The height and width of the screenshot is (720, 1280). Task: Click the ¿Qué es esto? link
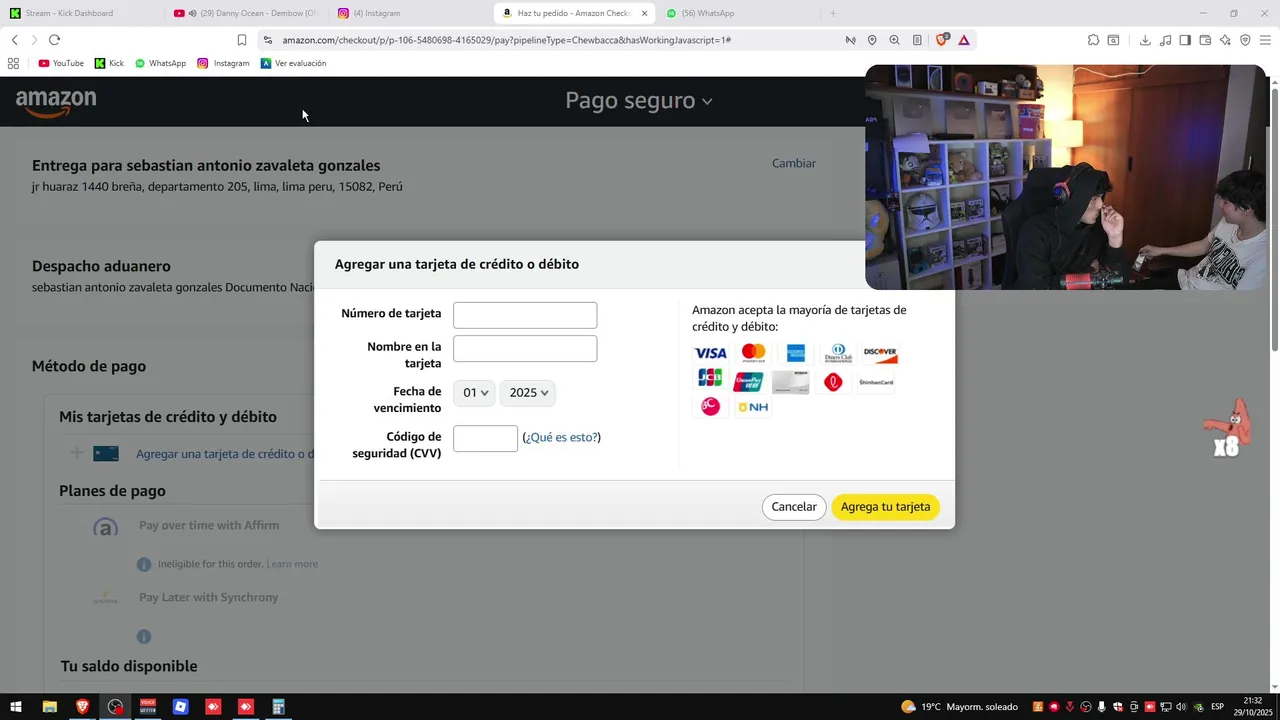(561, 437)
